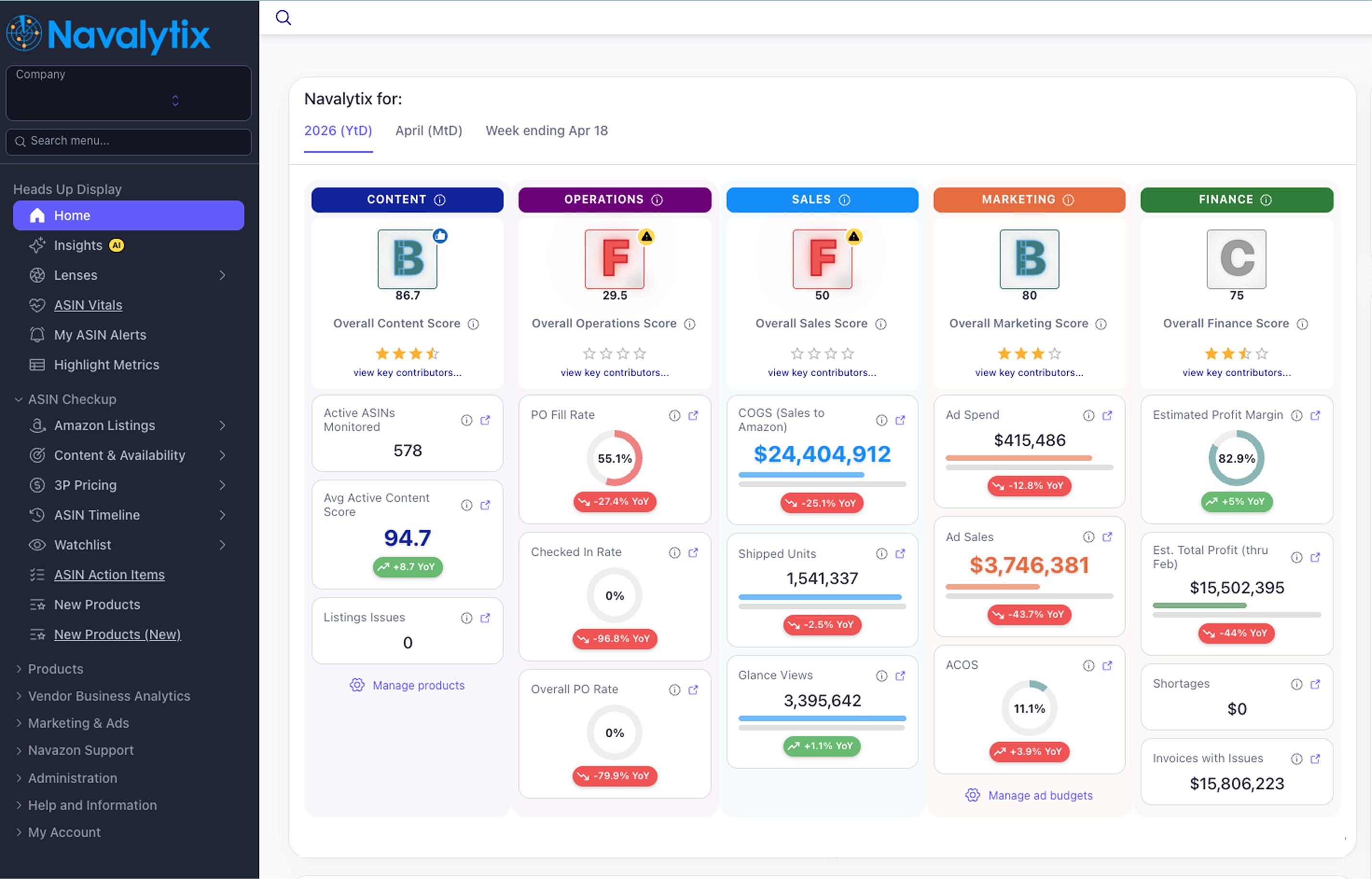Click the Operations grade F badge

tap(614, 259)
